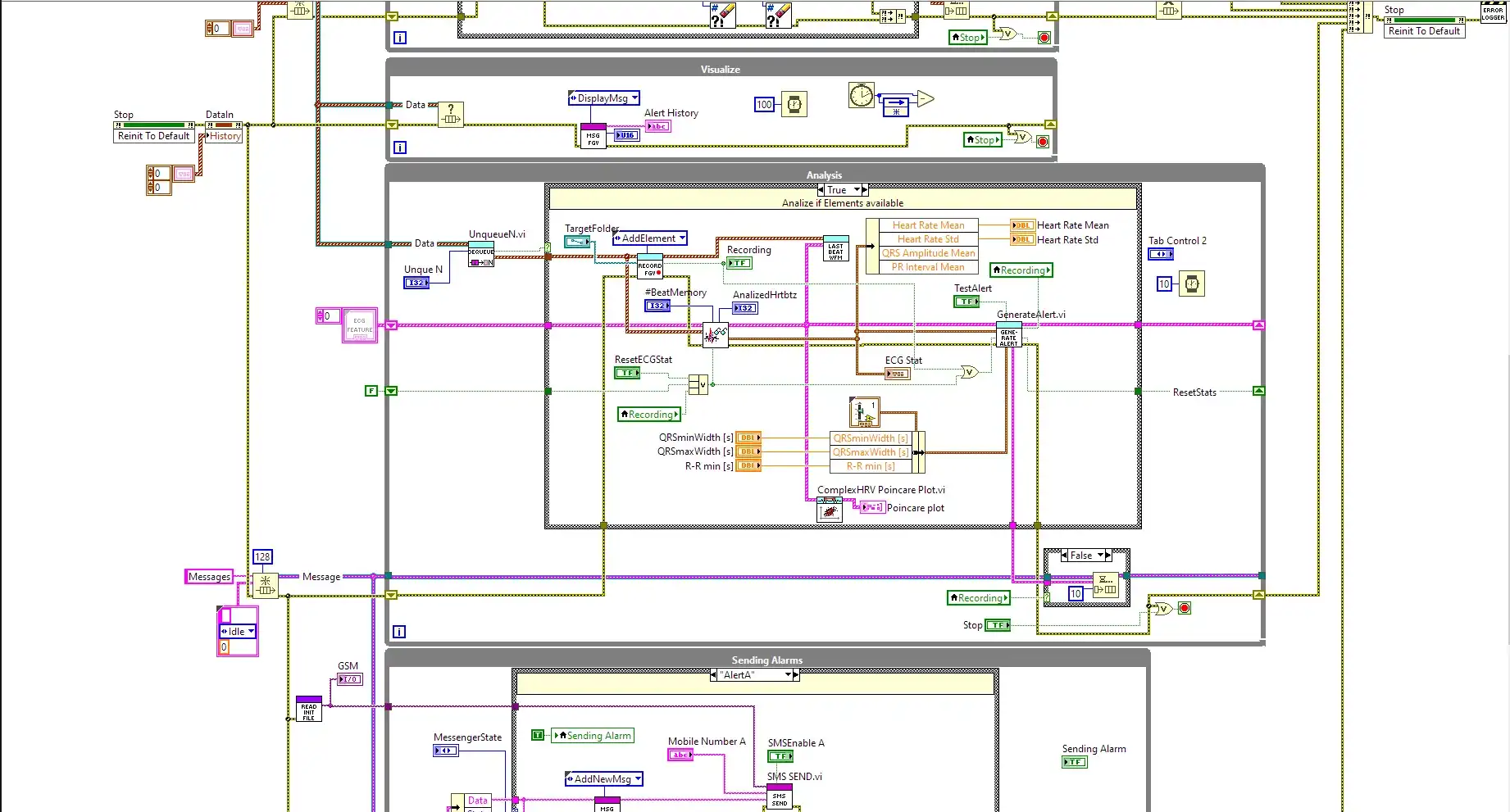The width and height of the screenshot is (1510, 812).
Task: Select the R-R min [s] DBL terminal
Action: click(748, 465)
